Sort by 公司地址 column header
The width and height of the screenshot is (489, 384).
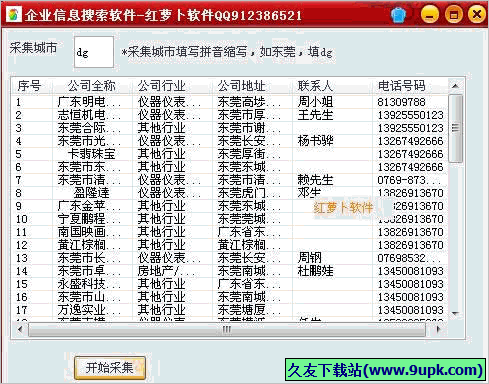tap(242, 86)
